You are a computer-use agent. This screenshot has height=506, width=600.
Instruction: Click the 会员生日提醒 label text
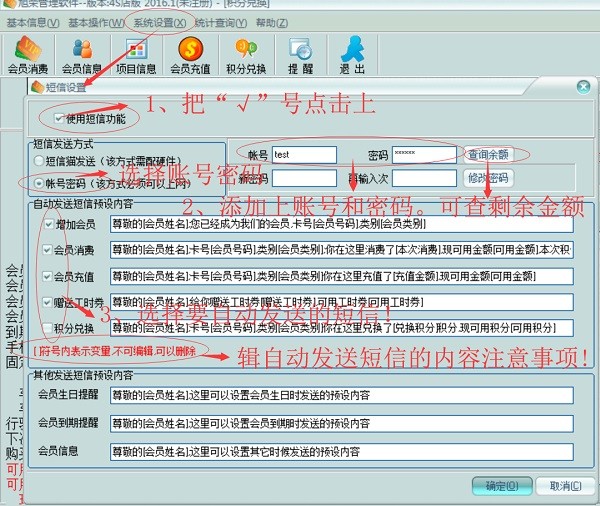pos(68,394)
